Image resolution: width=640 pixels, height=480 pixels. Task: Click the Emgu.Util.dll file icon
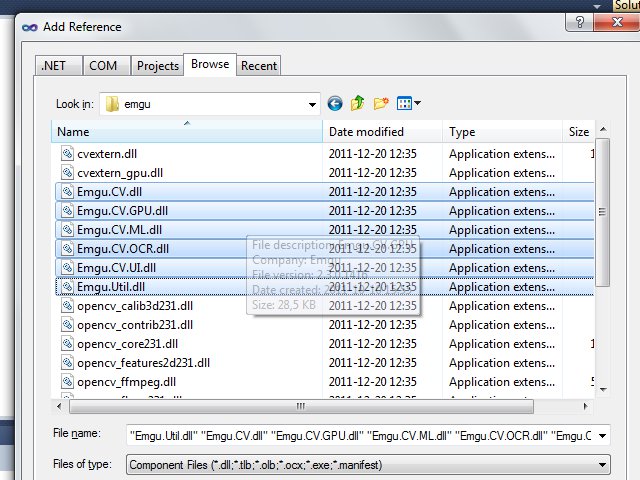point(67,287)
